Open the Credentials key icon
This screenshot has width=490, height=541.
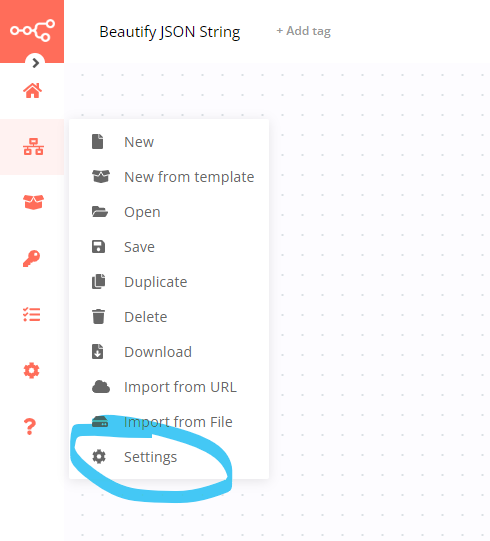[x=31, y=258]
